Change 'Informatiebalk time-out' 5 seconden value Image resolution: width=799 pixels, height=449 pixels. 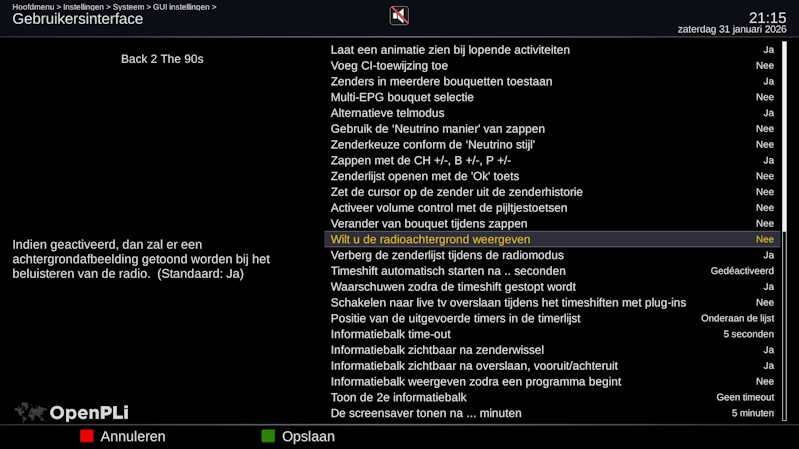(748, 334)
